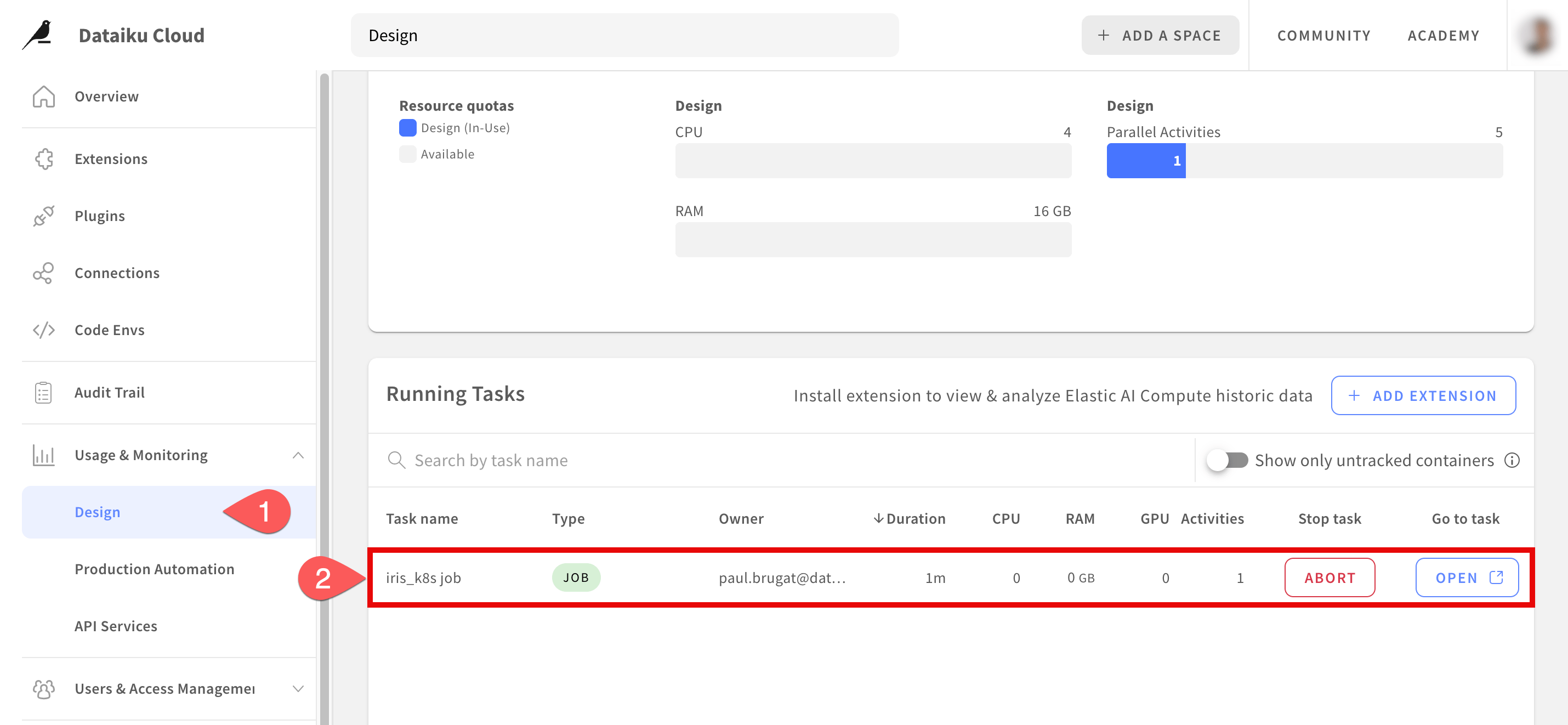This screenshot has height=725, width=1568.
Task: Sort by Duration column arrow
Action: [878, 519]
